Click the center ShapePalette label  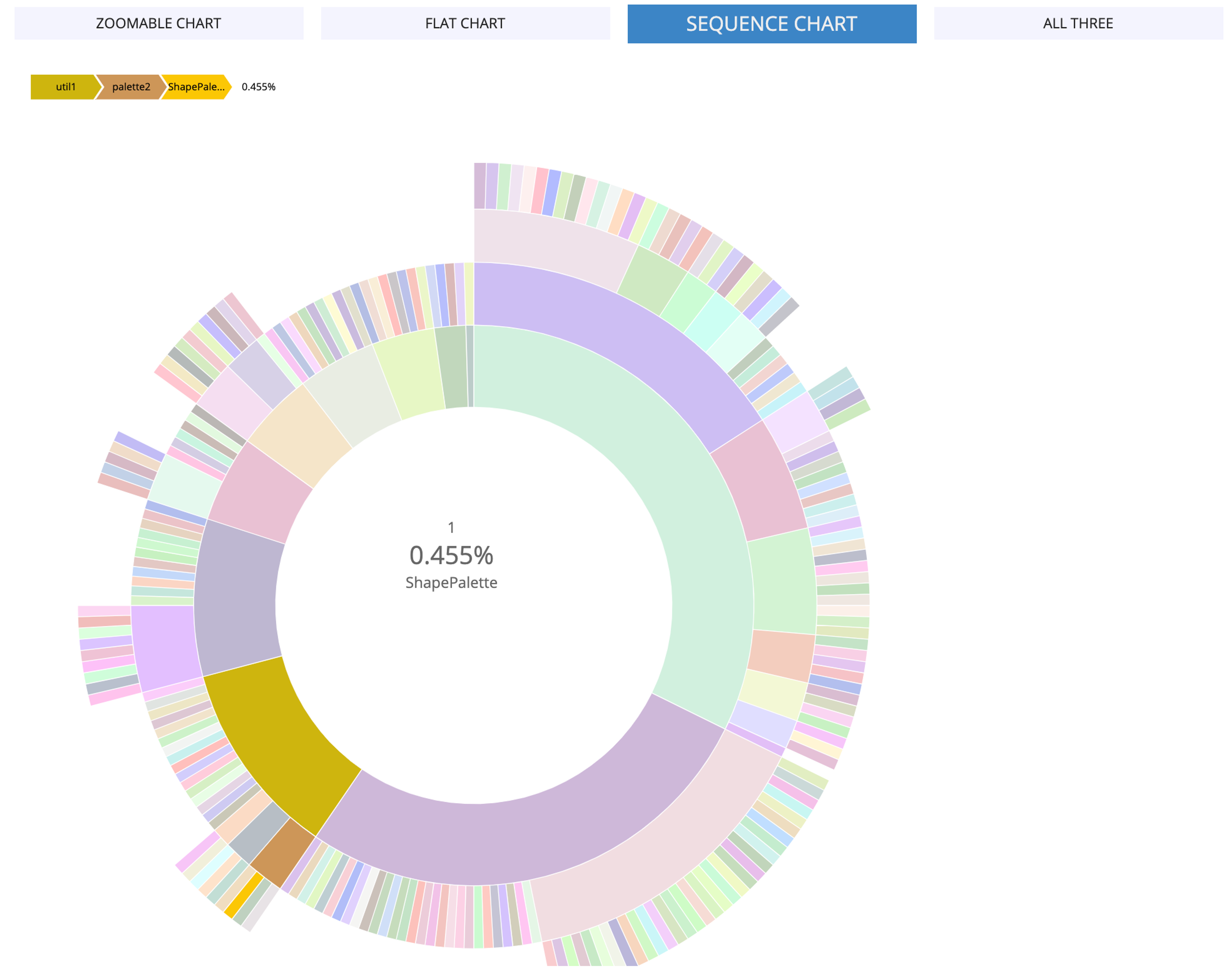(451, 583)
